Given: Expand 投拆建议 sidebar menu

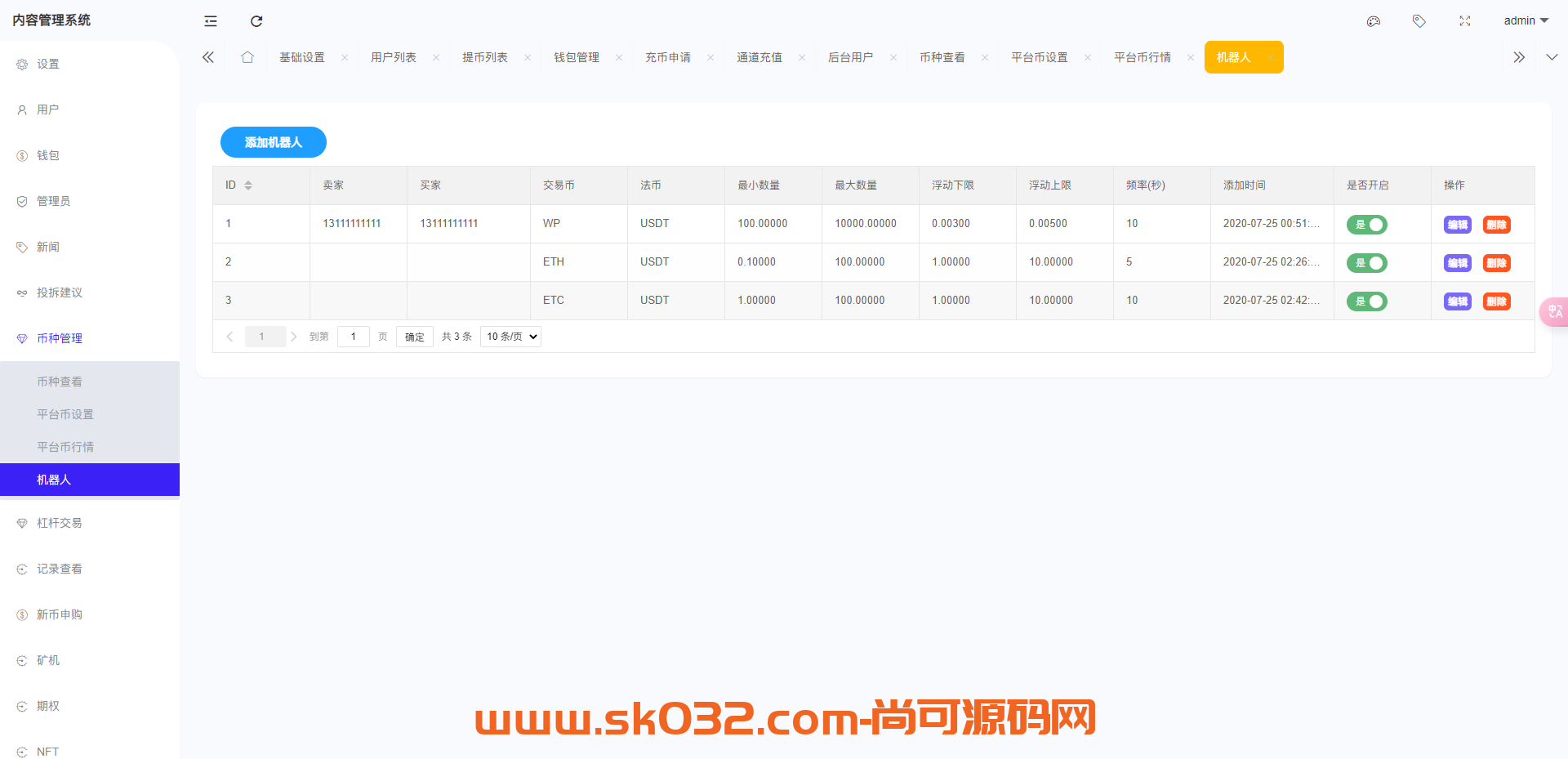Looking at the screenshot, I should [x=90, y=292].
